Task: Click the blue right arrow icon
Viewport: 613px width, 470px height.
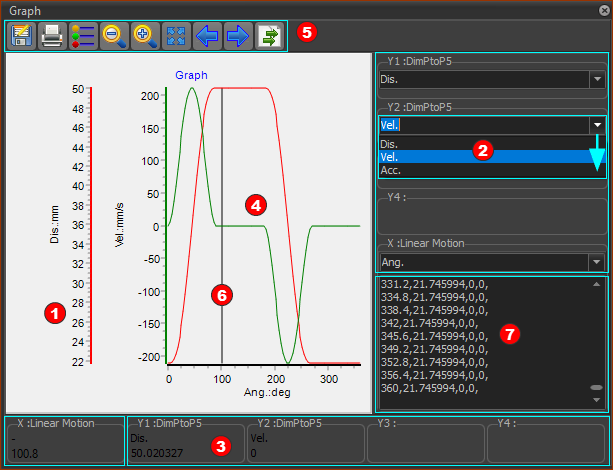Action: (238, 36)
